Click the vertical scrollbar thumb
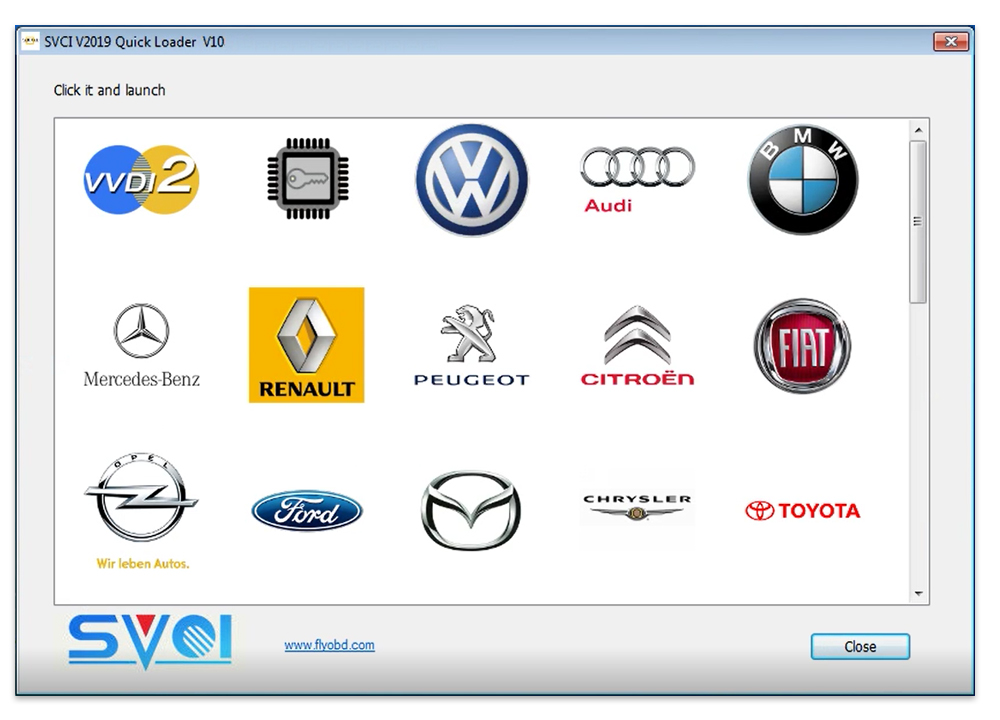The image size is (1000, 720). (918, 222)
